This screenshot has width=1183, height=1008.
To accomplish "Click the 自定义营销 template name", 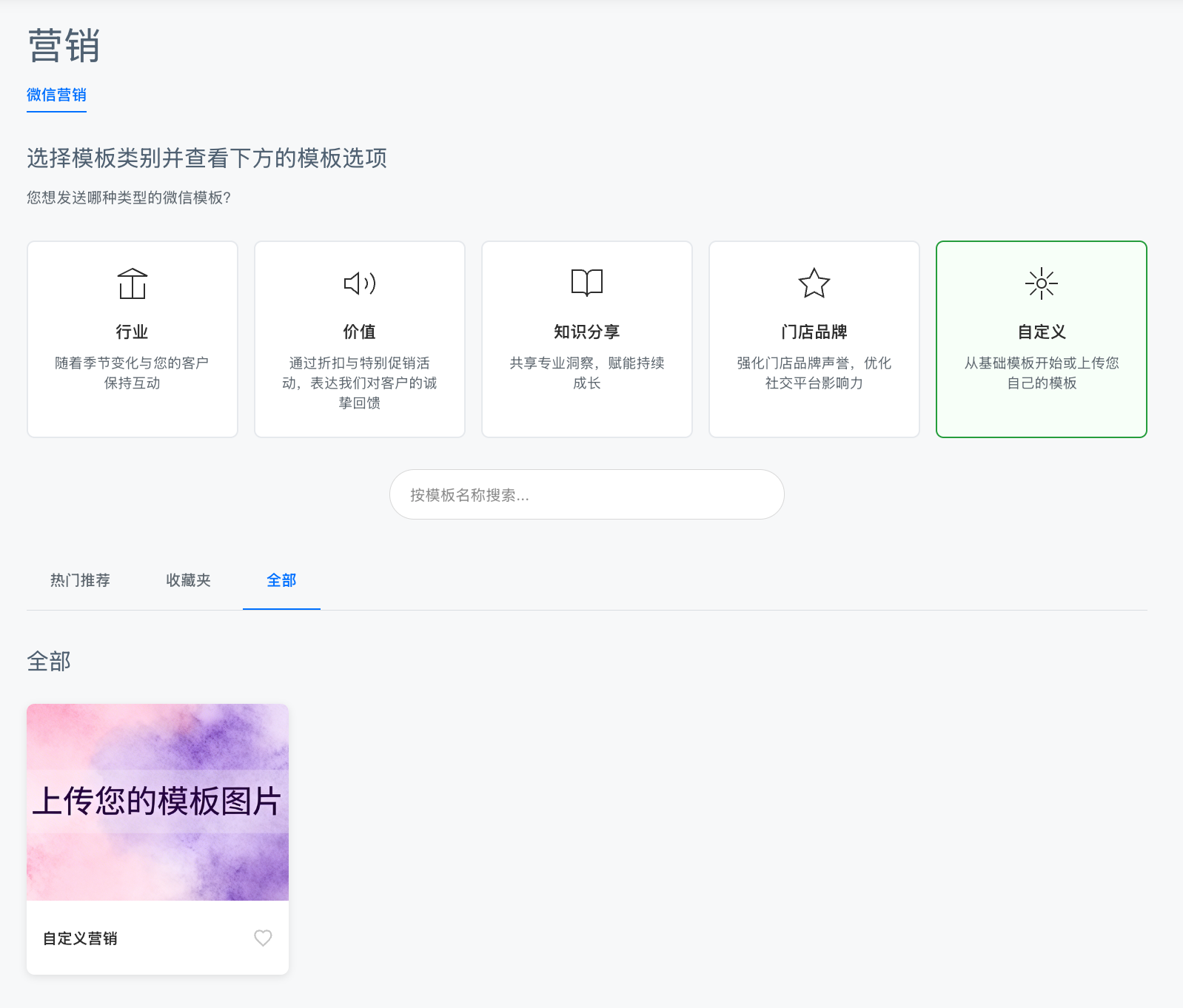I will (x=80, y=938).
